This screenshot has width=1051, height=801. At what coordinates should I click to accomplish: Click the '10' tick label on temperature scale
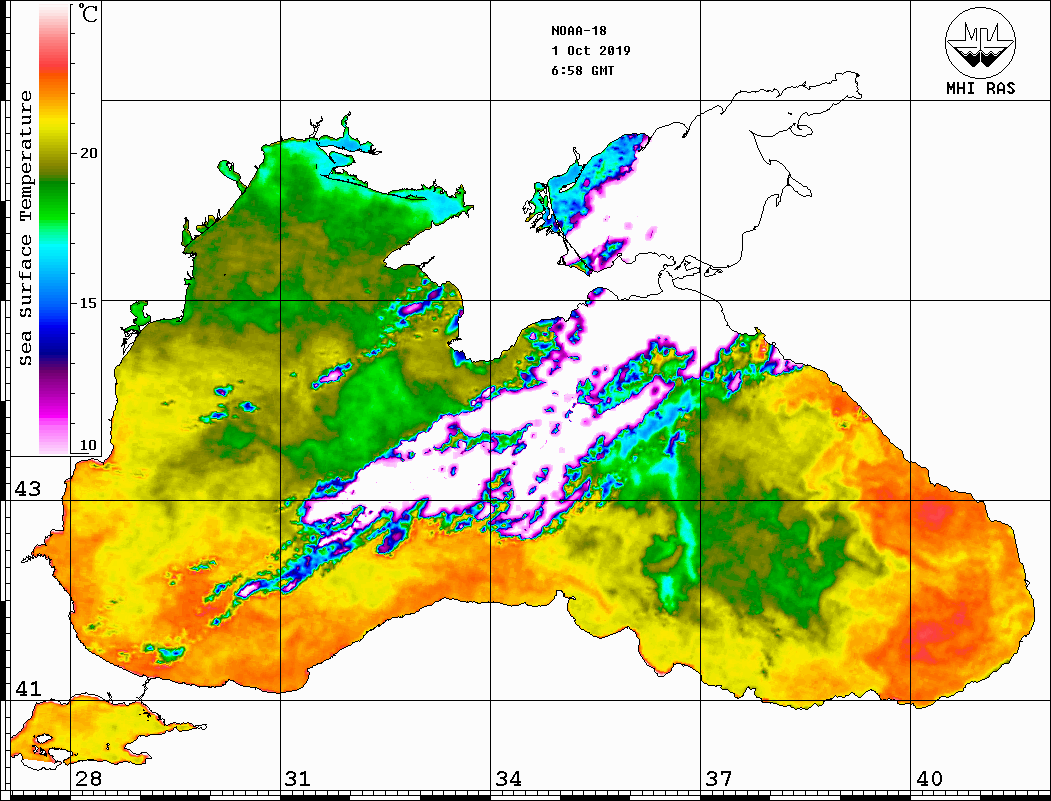pyautogui.click(x=88, y=445)
